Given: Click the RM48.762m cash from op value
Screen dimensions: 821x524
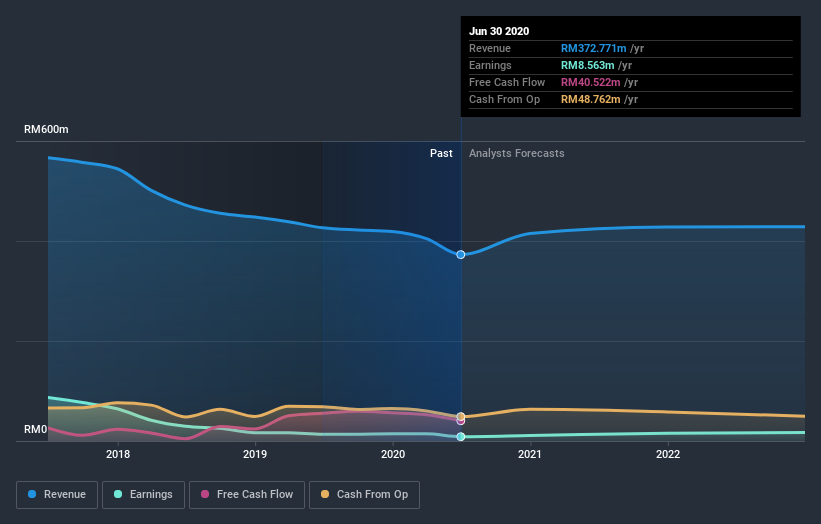Looking at the screenshot, I should (591, 99).
